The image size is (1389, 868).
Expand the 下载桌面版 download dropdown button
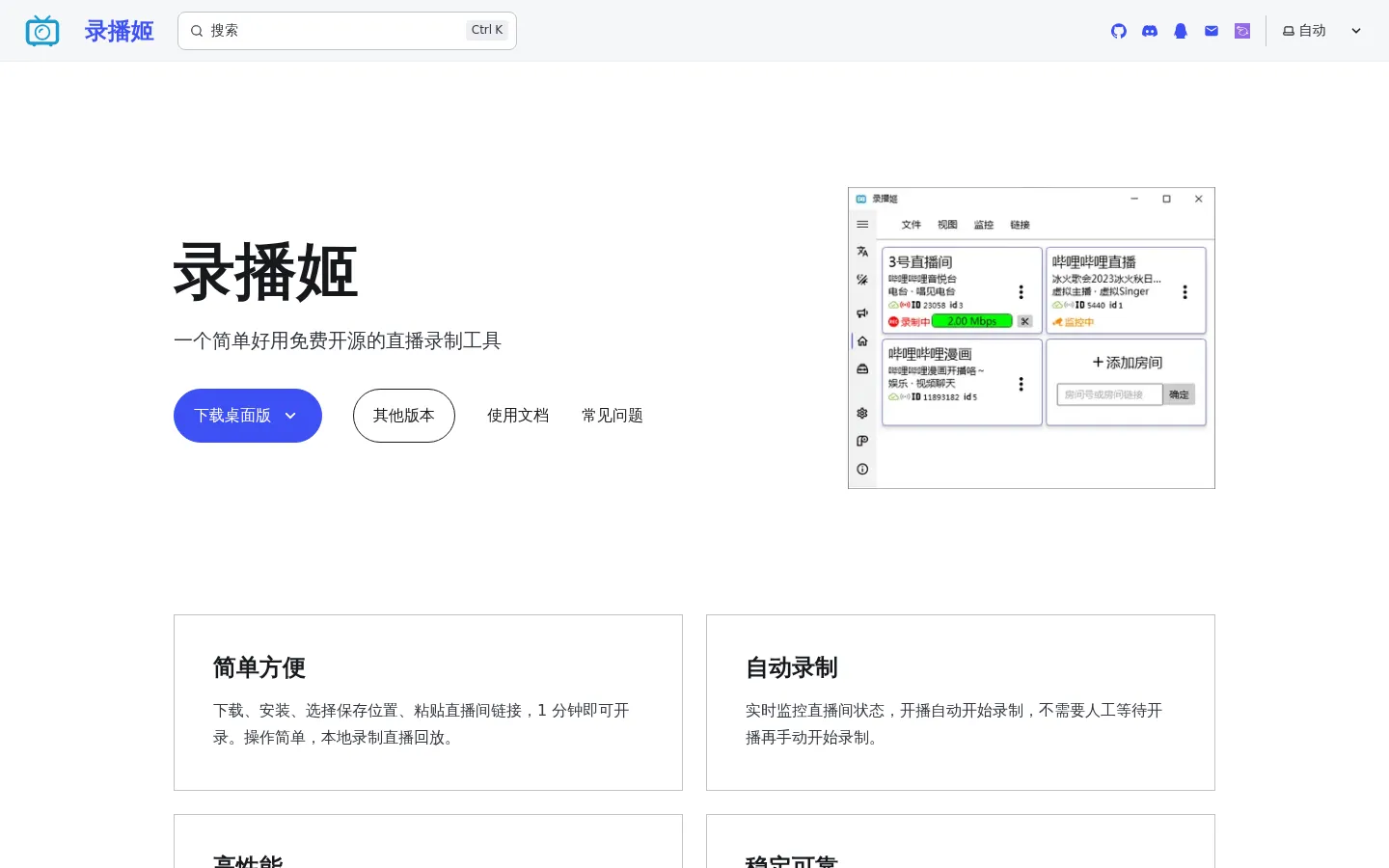click(x=248, y=416)
